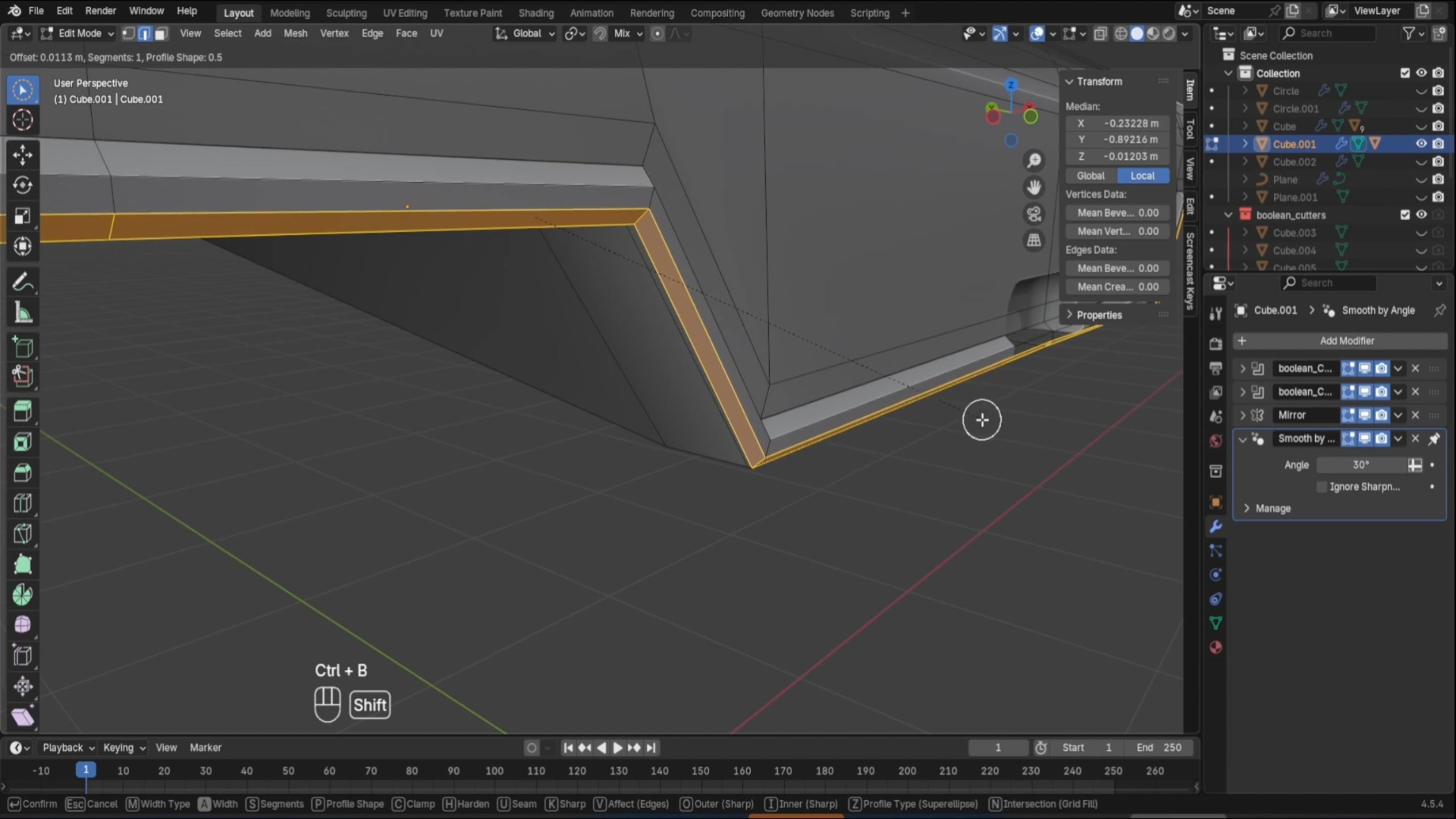Uncheck the boolean_cutters collection checkbox
Image resolution: width=1456 pixels, height=819 pixels.
pos(1404,215)
